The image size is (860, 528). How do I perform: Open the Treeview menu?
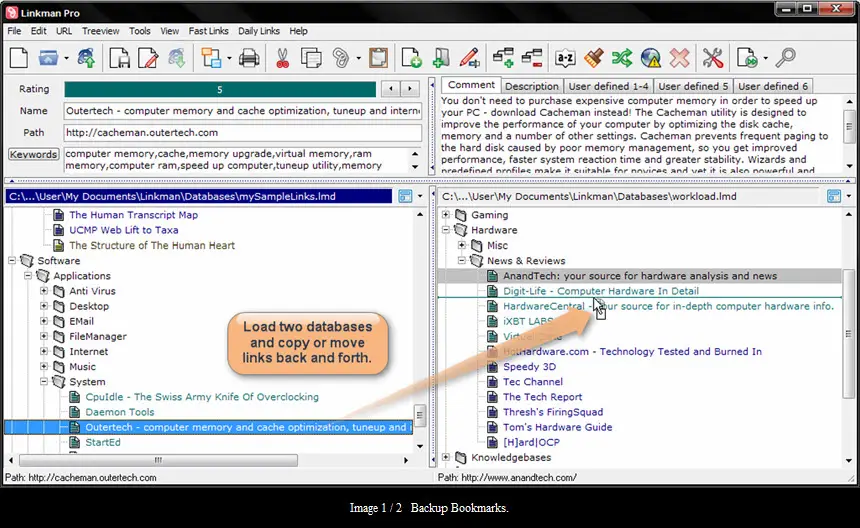coord(100,31)
